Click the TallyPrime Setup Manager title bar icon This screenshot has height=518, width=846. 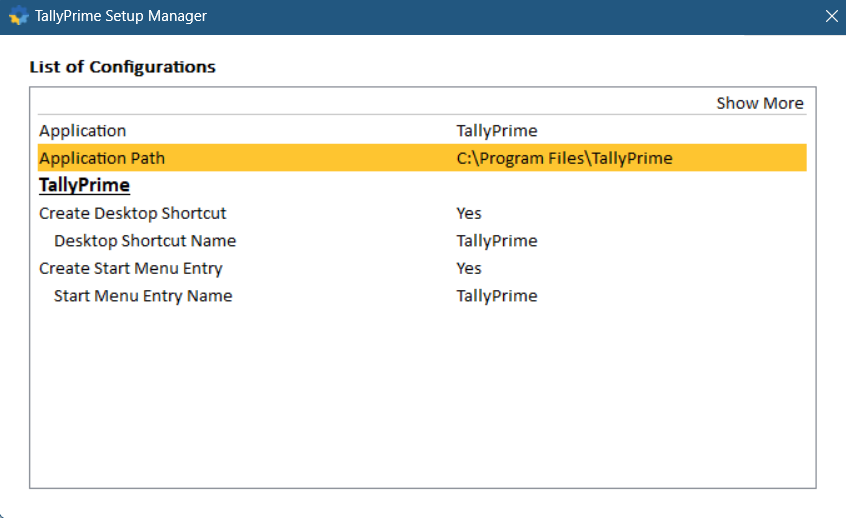pos(19,16)
